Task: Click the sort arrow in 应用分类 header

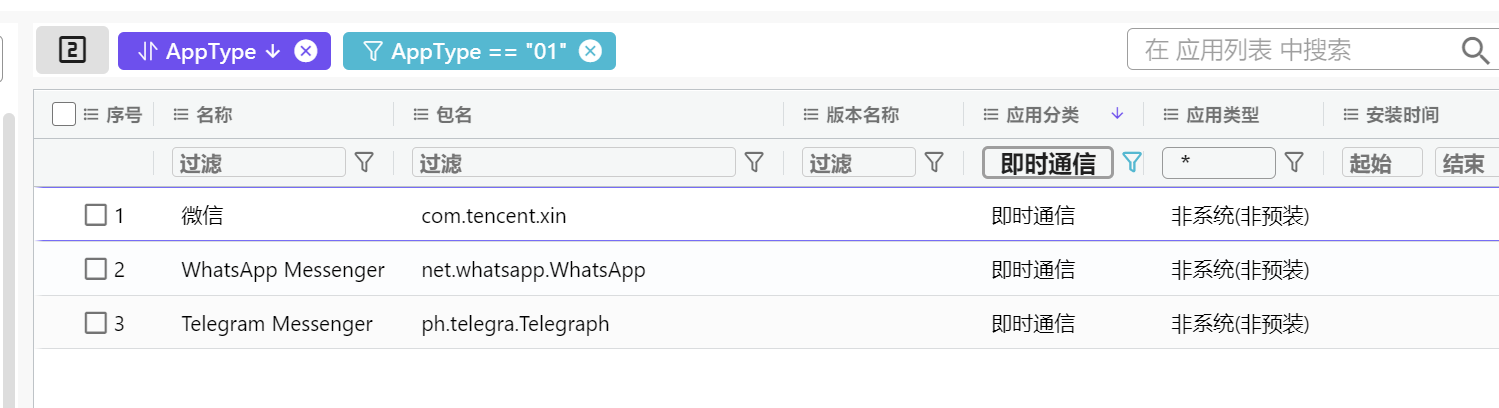Action: click(1118, 115)
